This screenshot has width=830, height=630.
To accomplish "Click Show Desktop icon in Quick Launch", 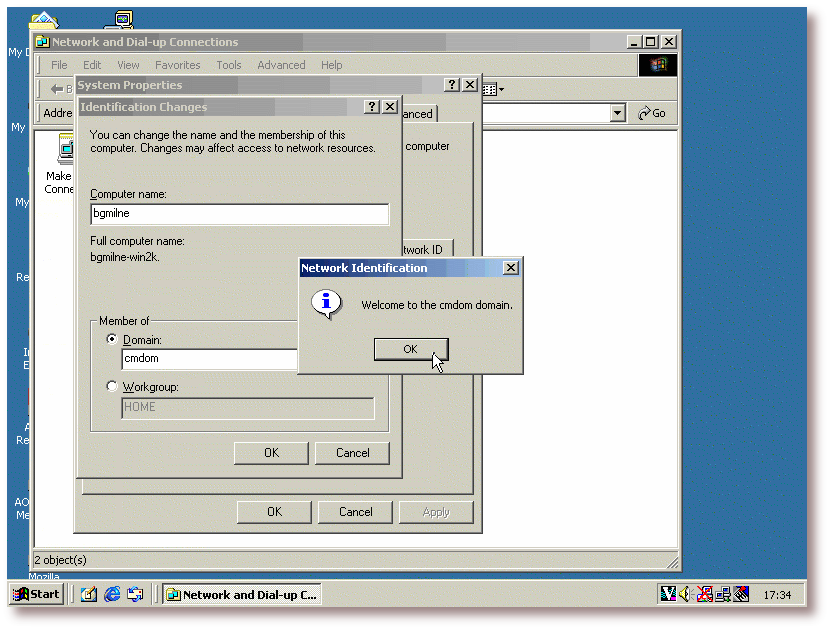I will point(89,594).
